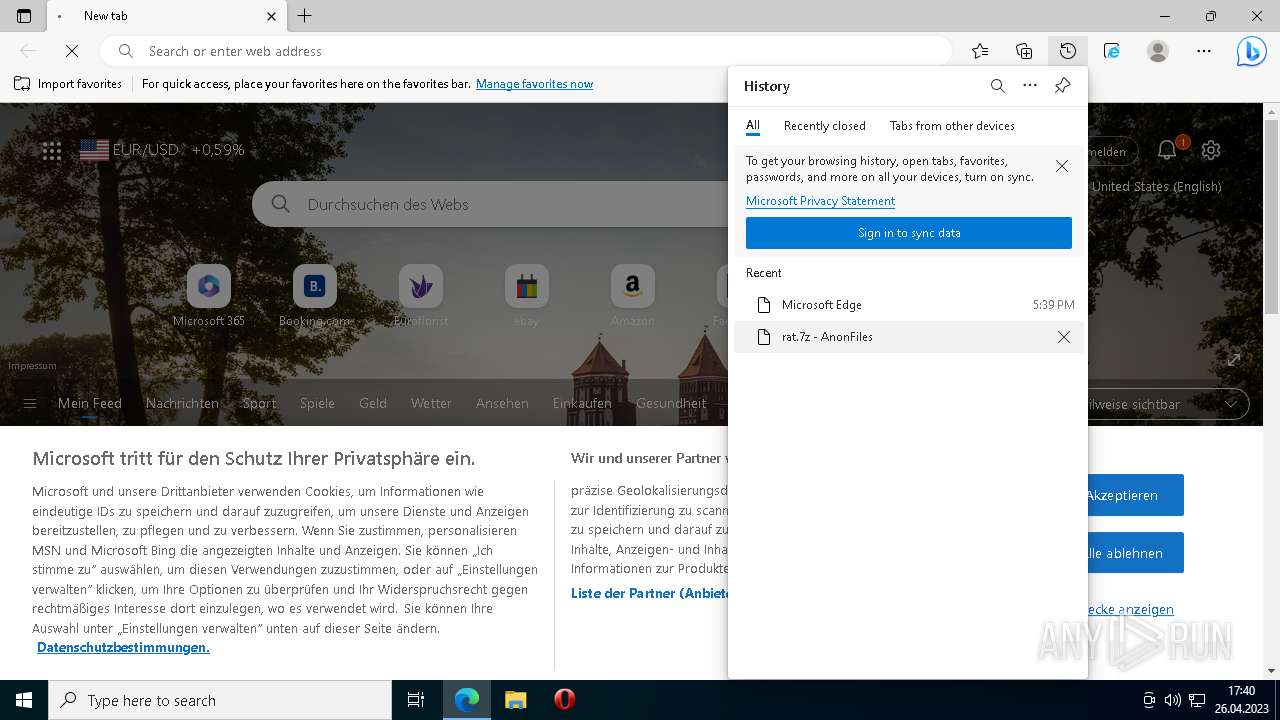1280x720 pixels.
Task: Open the Euroflorist quick link
Action: pos(421,296)
